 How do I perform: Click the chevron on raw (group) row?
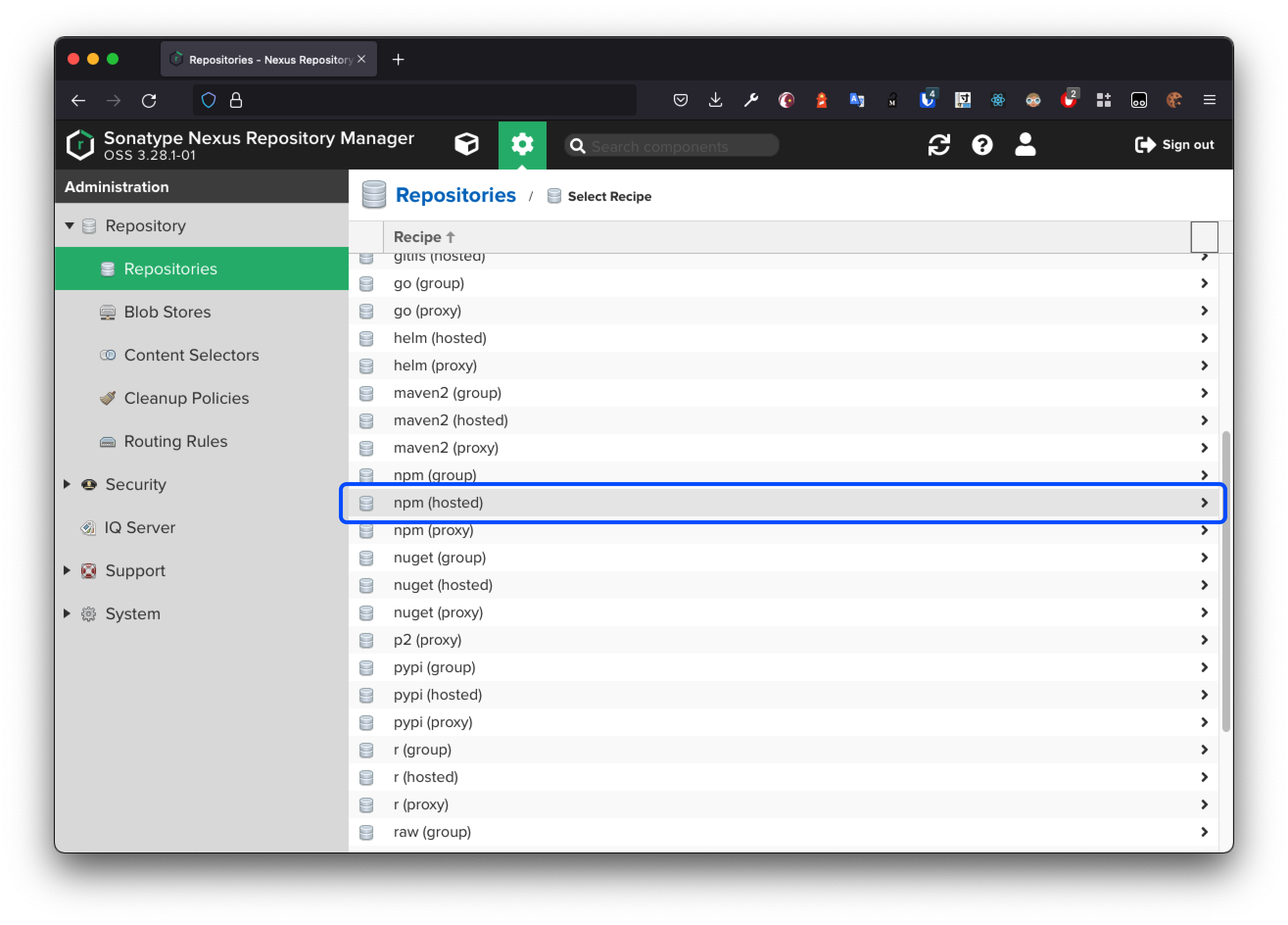tap(1205, 832)
